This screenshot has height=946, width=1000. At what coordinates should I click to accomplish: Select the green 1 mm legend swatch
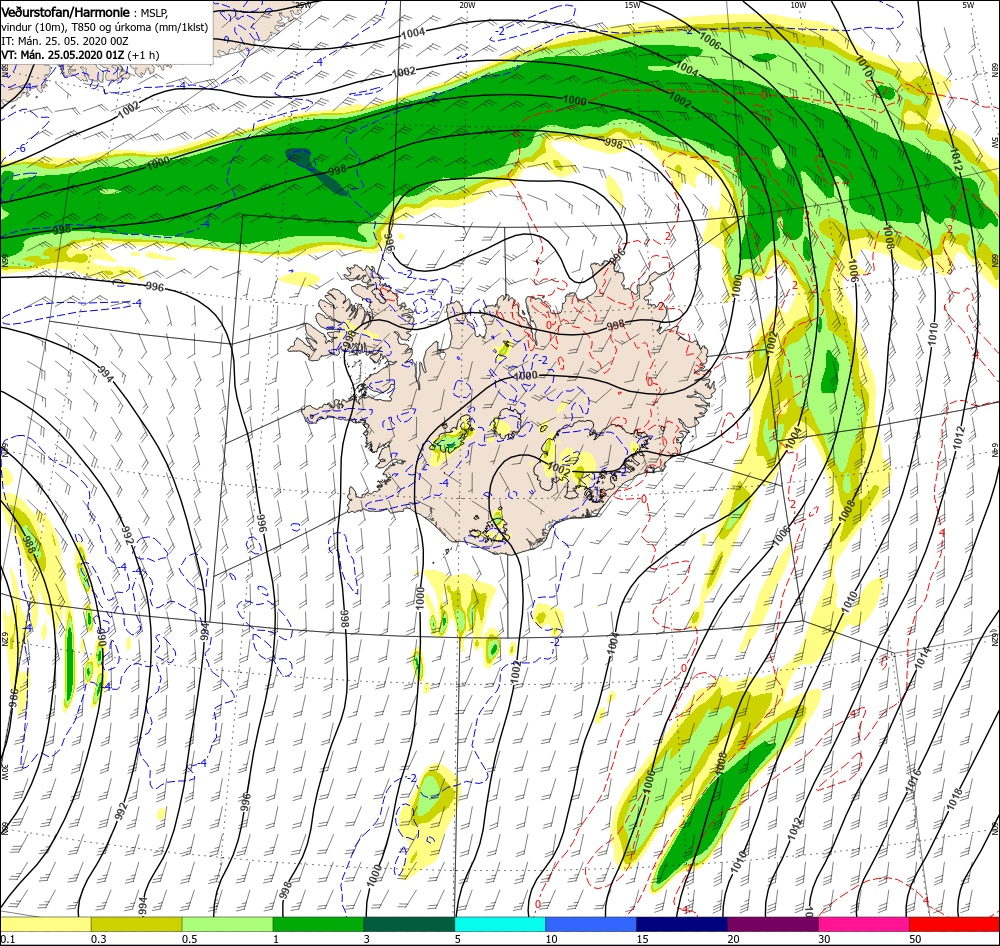point(318,924)
